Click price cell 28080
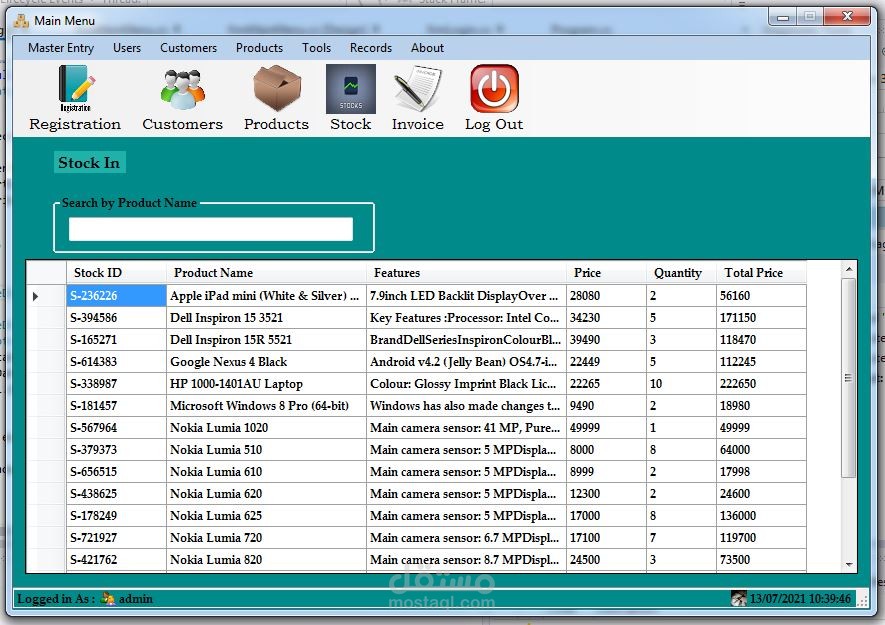Viewport: 885px width, 625px height. [x=606, y=296]
